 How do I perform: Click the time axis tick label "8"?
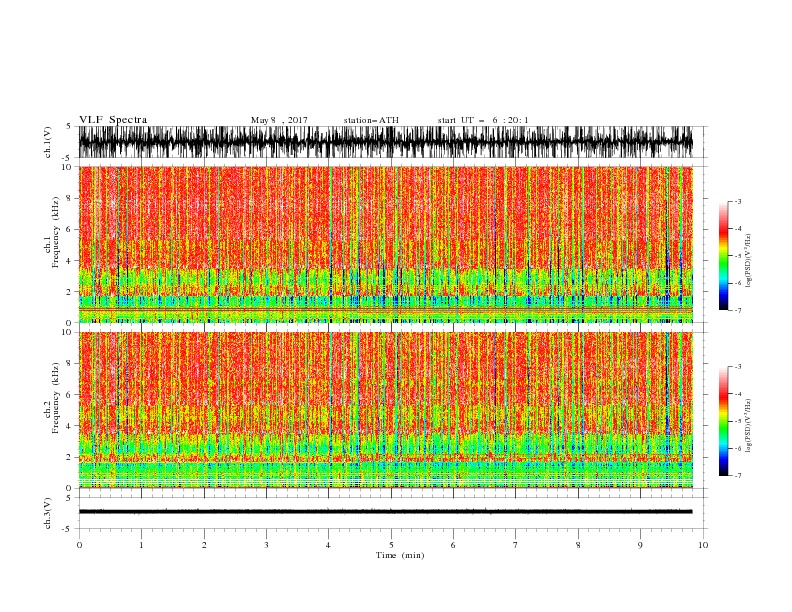pyautogui.click(x=578, y=545)
